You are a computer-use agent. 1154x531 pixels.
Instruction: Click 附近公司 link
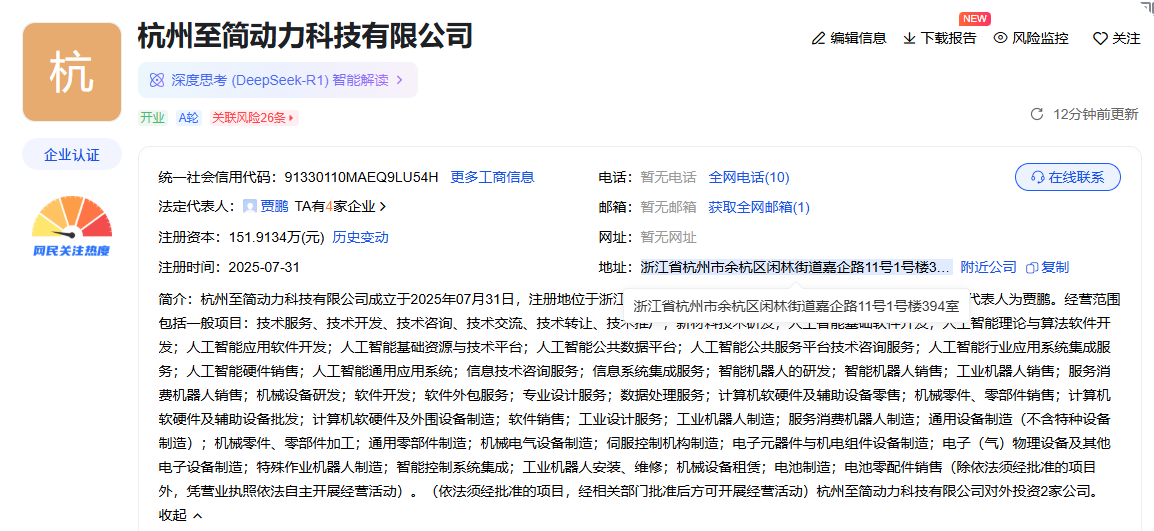pos(988,267)
